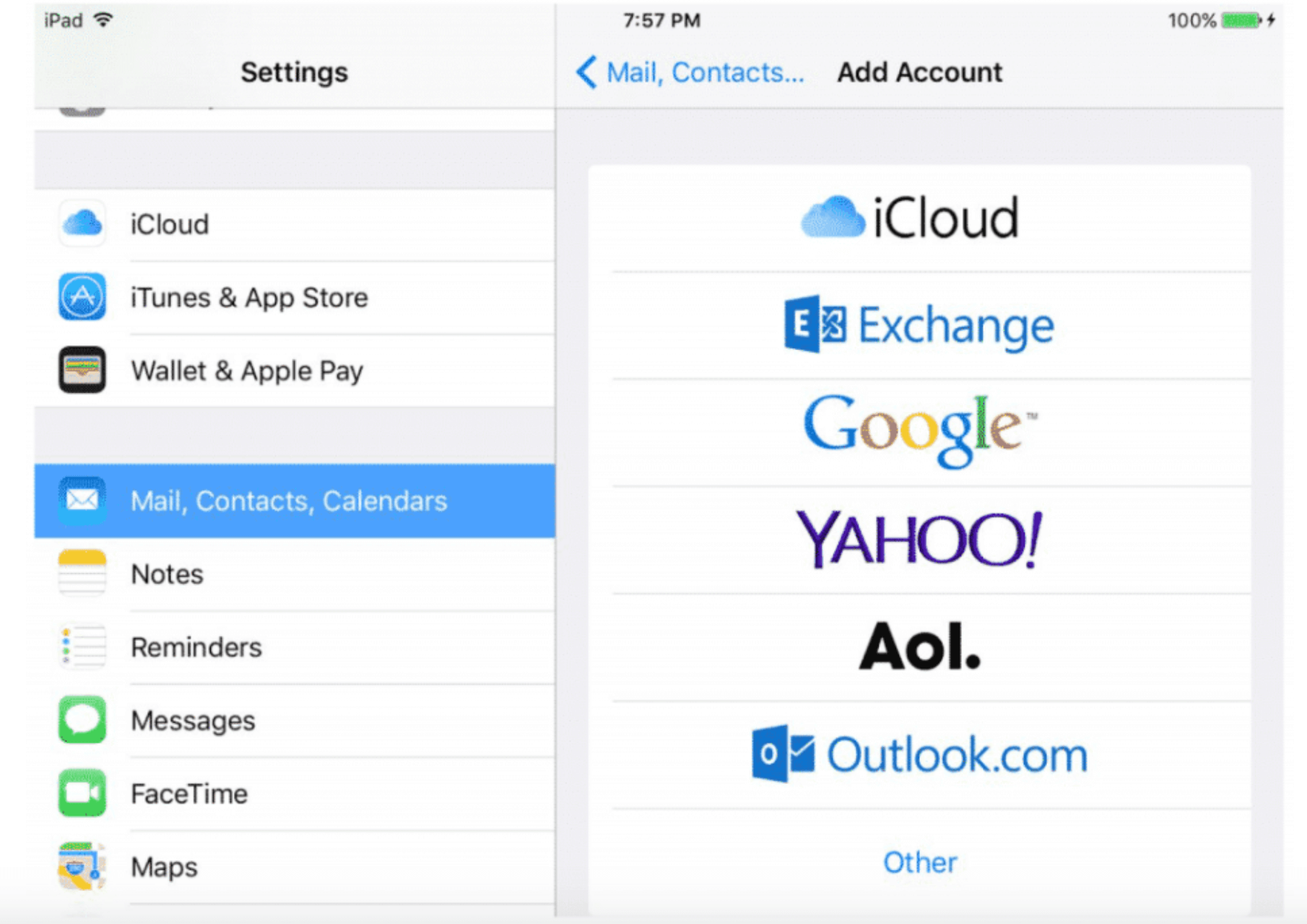The width and height of the screenshot is (1307, 924).
Task: Tap the Messages icon in sidebar
Action: point(82,720)
